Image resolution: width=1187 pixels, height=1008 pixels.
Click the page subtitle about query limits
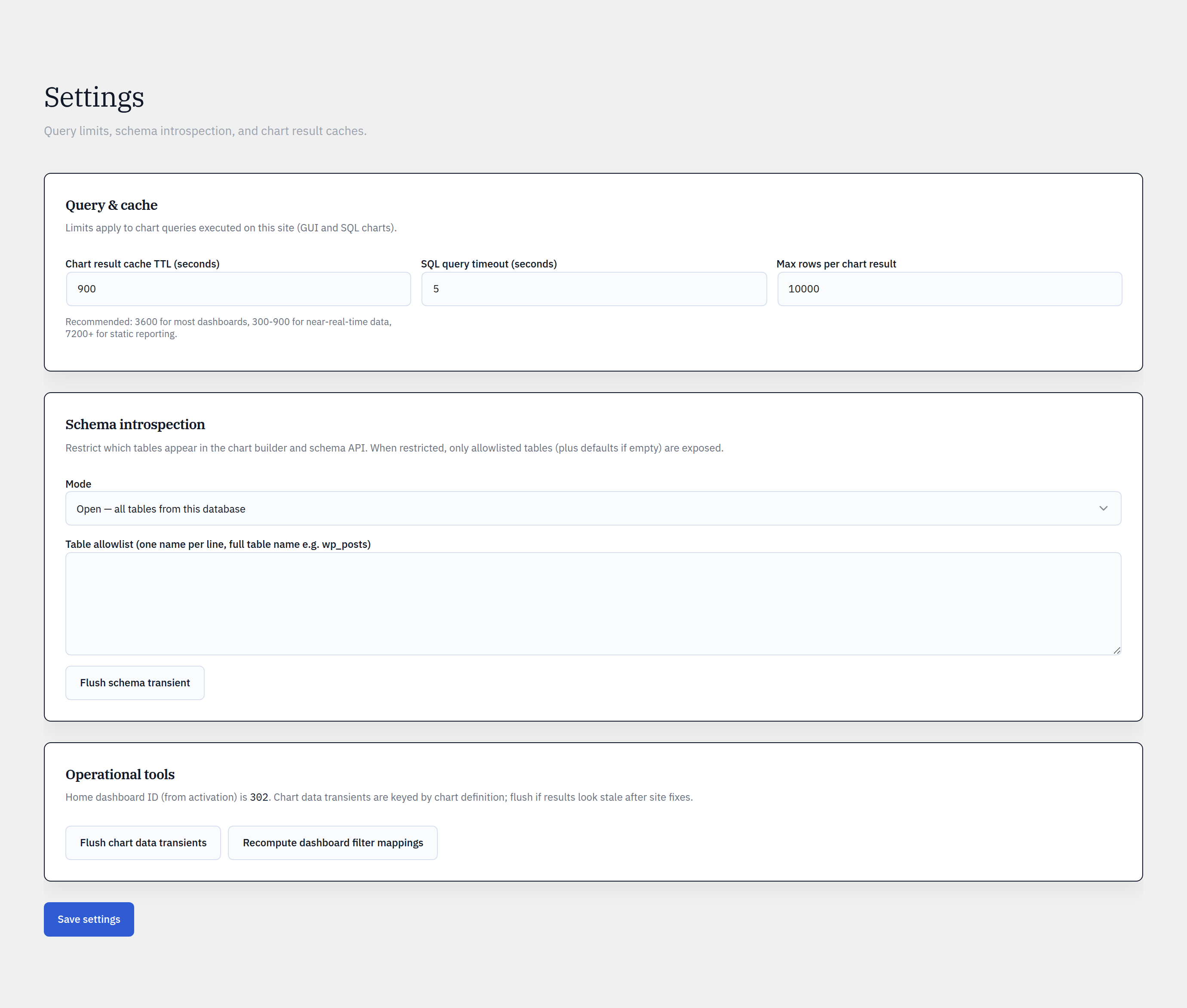point(205,131)
